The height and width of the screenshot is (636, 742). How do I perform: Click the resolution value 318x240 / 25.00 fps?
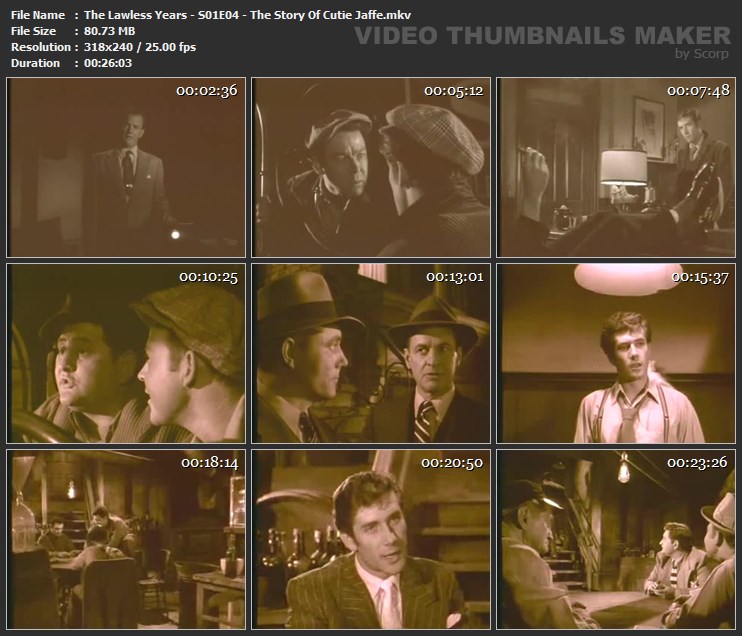tap(140, 47)
